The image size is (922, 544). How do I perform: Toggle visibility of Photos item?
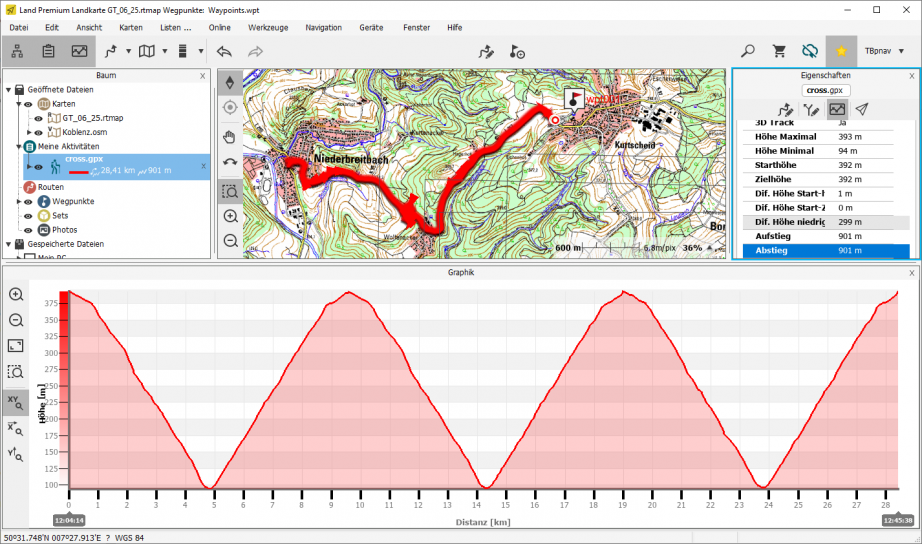pos(29,229)
